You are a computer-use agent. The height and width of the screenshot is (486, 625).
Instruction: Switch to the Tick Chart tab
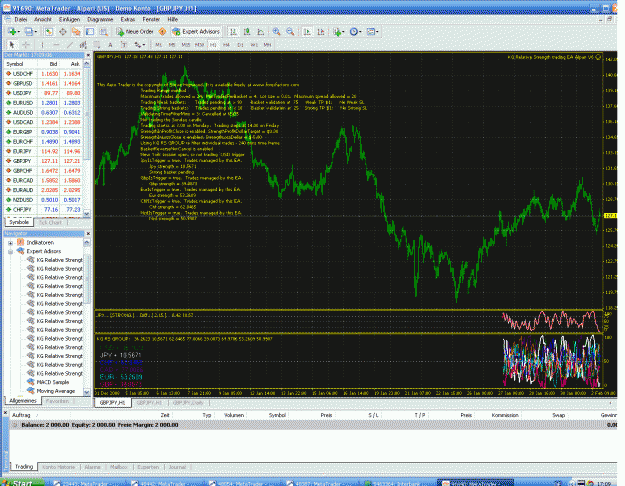point(50,222)
